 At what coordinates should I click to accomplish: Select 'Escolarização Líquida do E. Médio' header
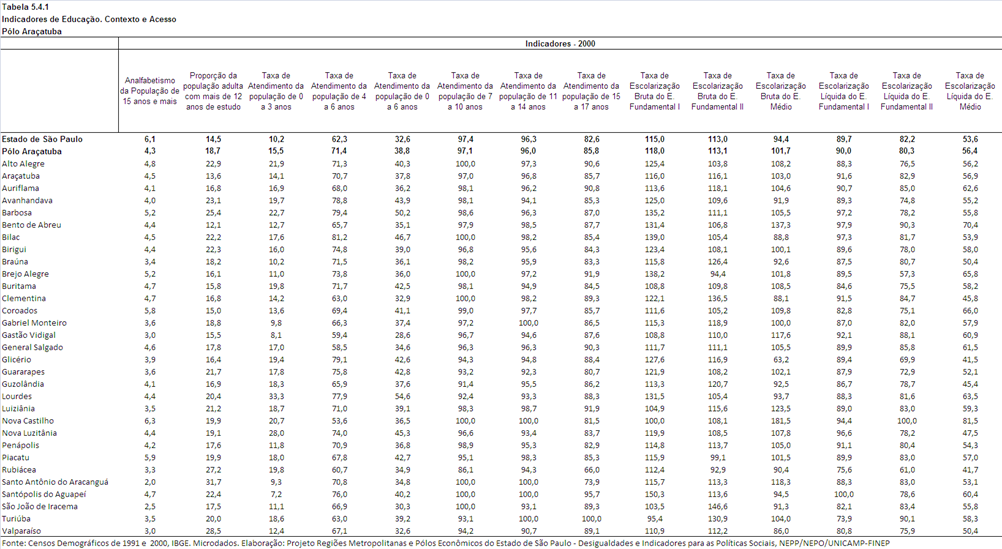(969, 91)
